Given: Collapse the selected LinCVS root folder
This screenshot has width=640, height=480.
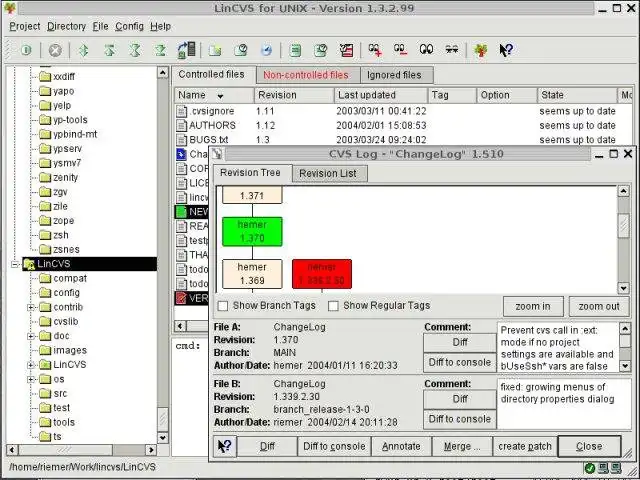Looking at the screenshot, I should click(15, 264).
